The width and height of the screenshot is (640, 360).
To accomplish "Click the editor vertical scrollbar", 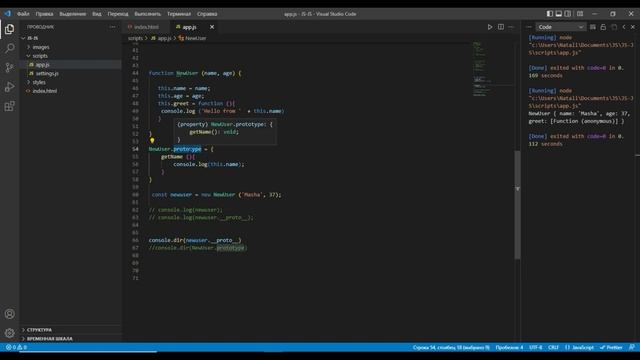I will tap(518, 204).
